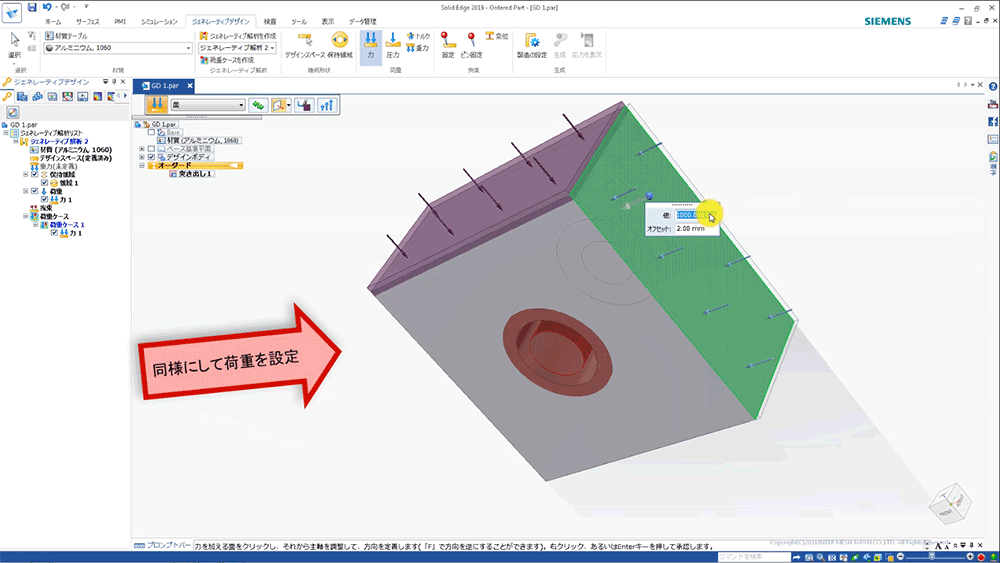
Task: Close the ジェネレーティブデザイン side panel
Action: [x=123, y=82]
